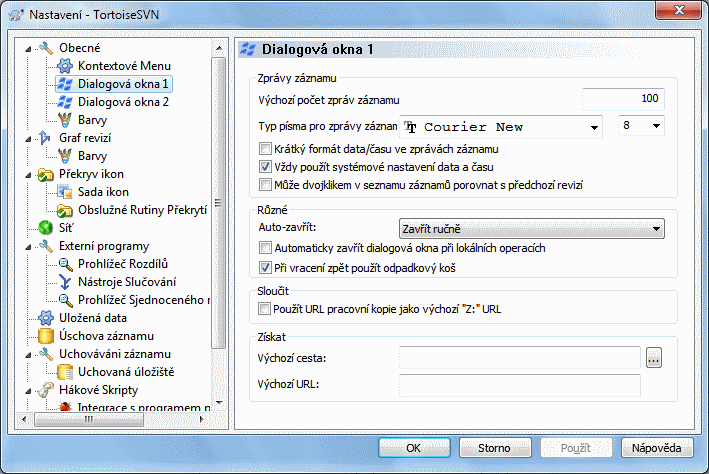Select Nástroje Slučování tree item
This screenshot has height=474, width=709.
127,282
